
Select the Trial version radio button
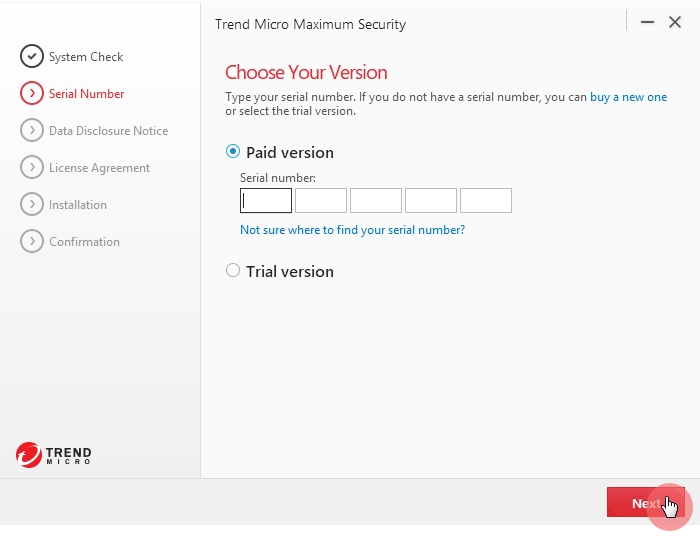point(233,270)
